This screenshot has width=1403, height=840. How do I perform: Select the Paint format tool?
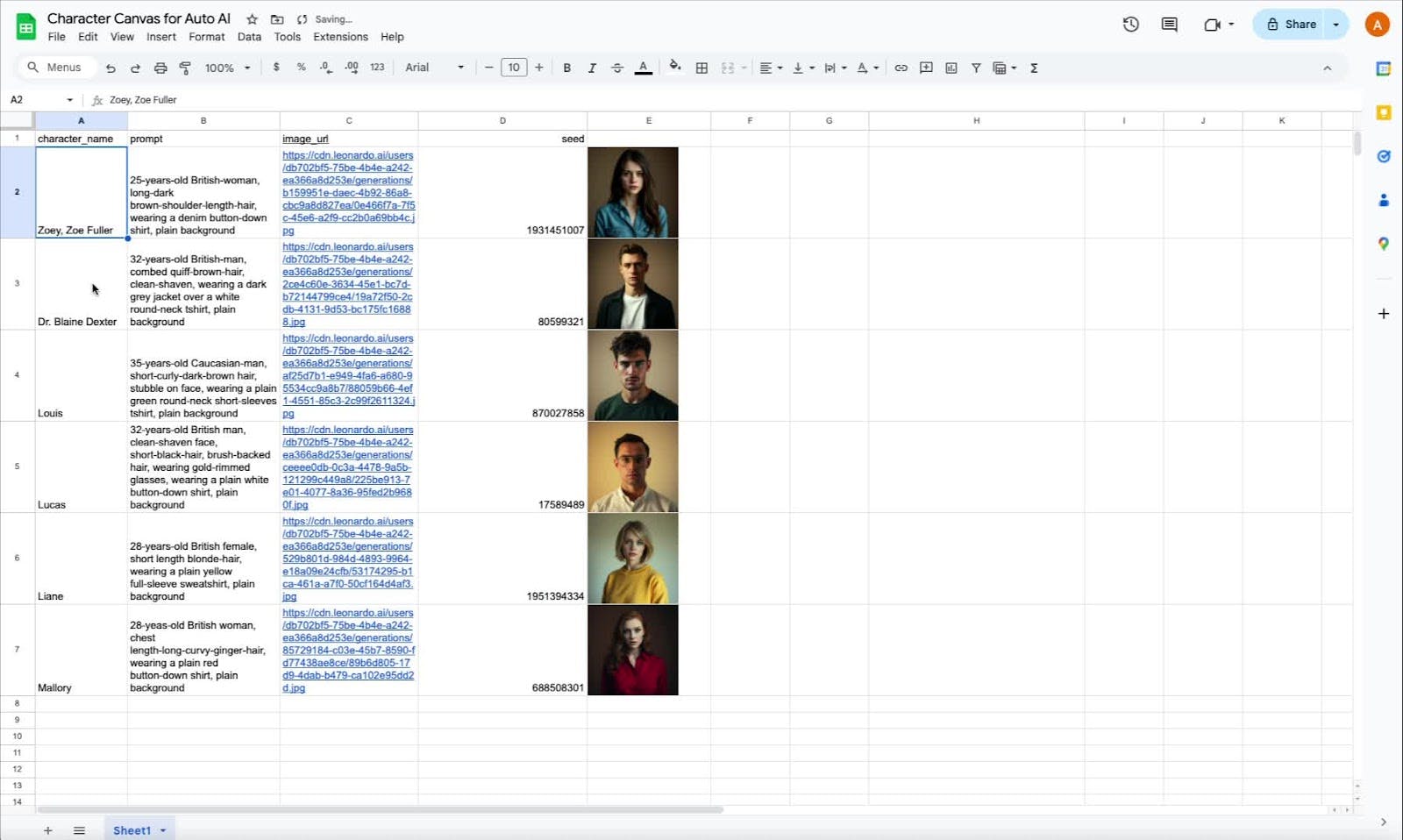(x=185, y=68)
